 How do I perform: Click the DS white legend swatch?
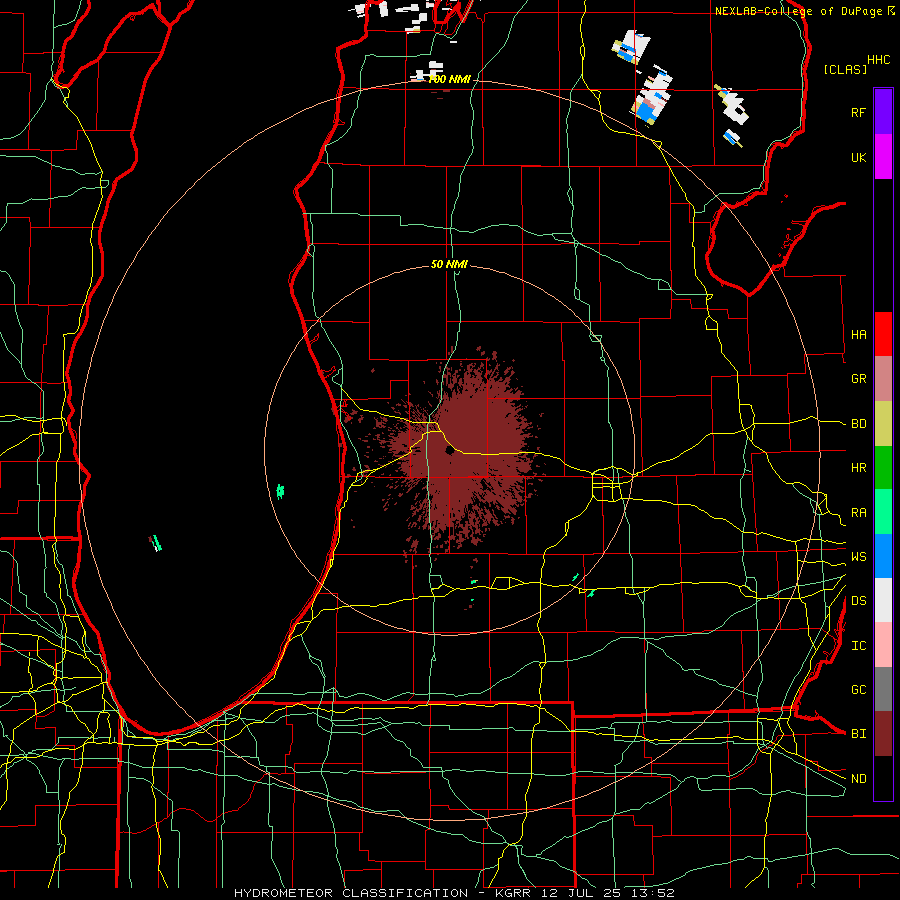(883, 600)
